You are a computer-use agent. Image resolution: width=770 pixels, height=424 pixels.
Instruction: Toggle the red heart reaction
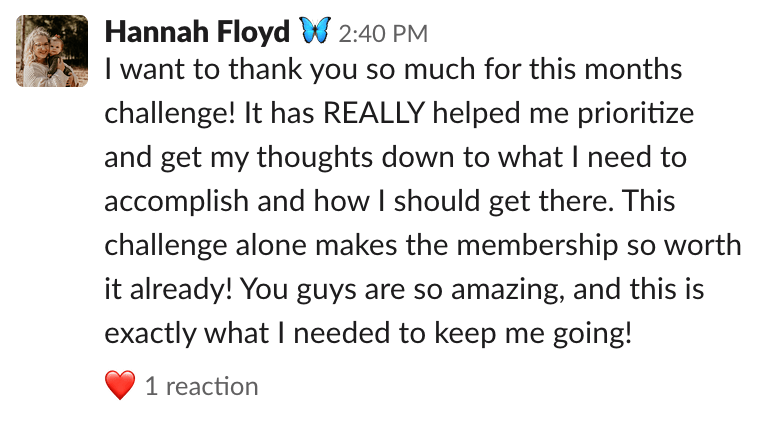(x=120, y=385)
